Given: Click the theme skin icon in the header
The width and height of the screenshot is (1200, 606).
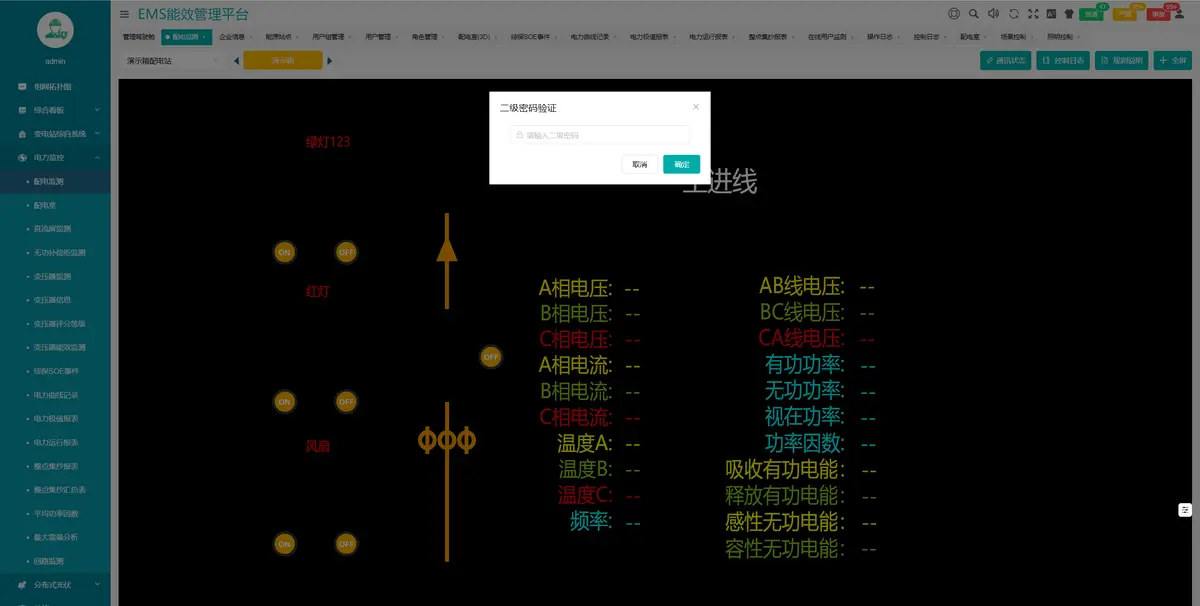Looking at the screenshot, I should pos(1069,14).
